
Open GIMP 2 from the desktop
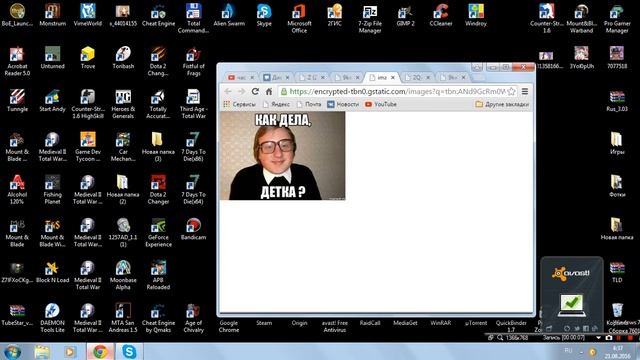pyautogui.click(x=405, y=15)
